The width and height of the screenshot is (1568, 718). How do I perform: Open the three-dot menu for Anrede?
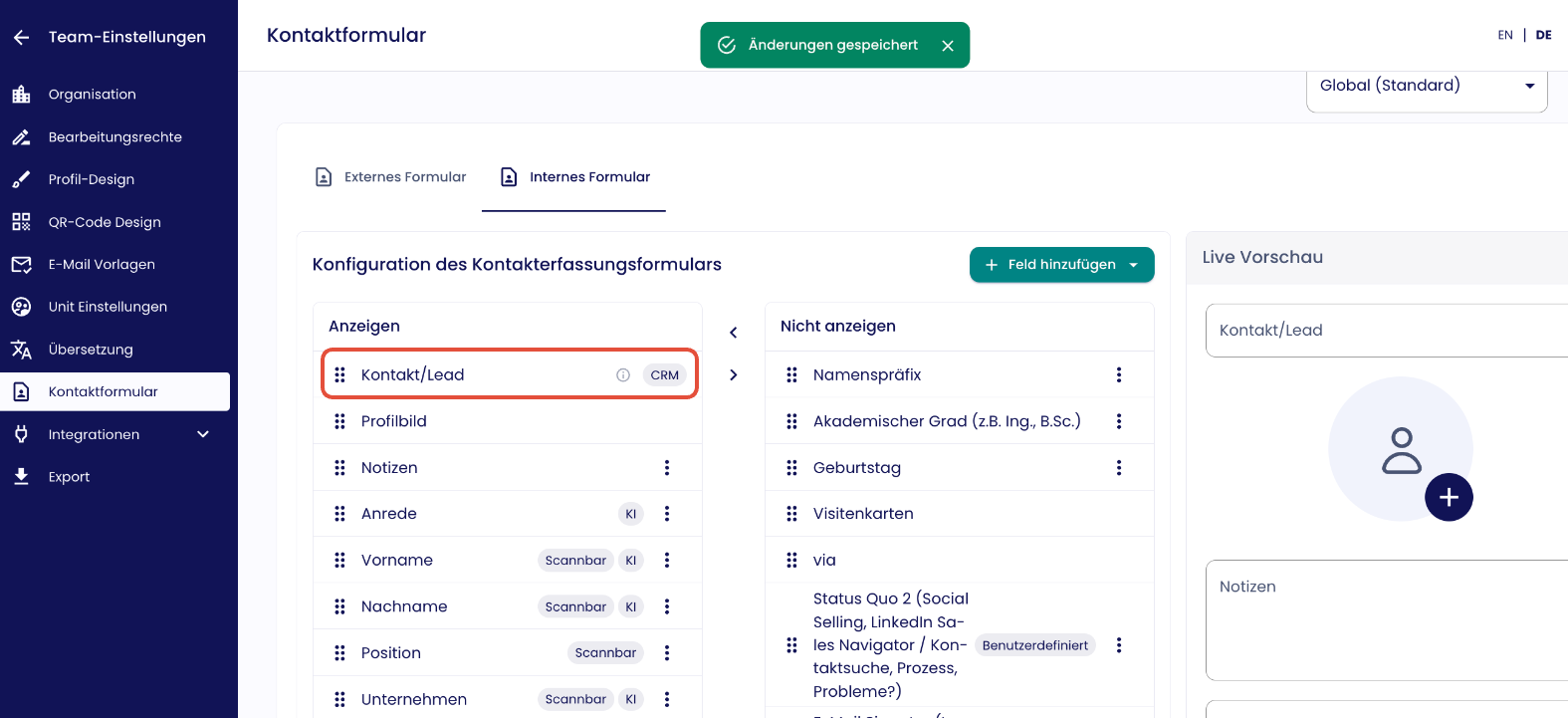[x=667, y=514]
